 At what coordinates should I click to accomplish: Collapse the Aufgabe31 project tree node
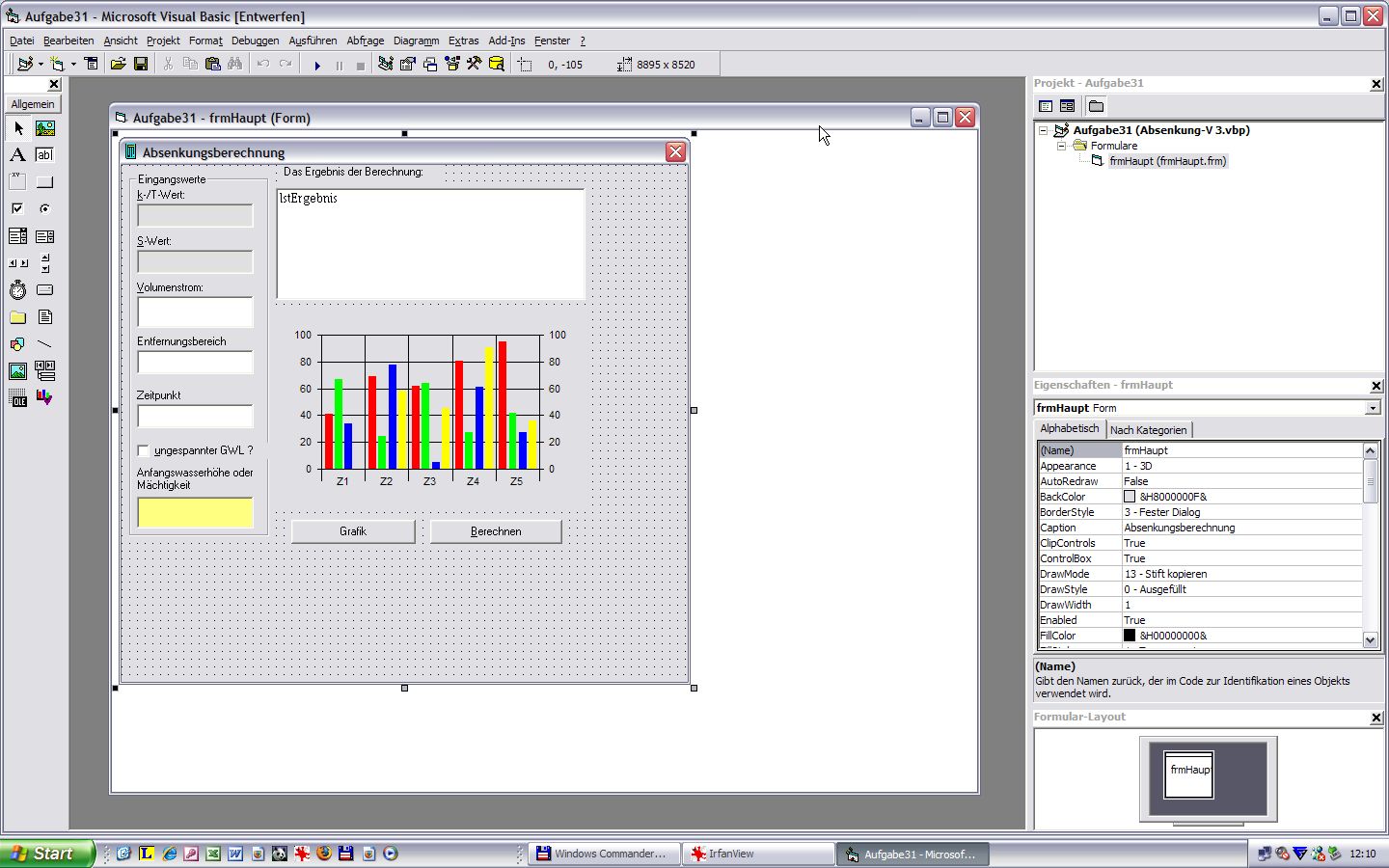click(x=1044, y=130)
